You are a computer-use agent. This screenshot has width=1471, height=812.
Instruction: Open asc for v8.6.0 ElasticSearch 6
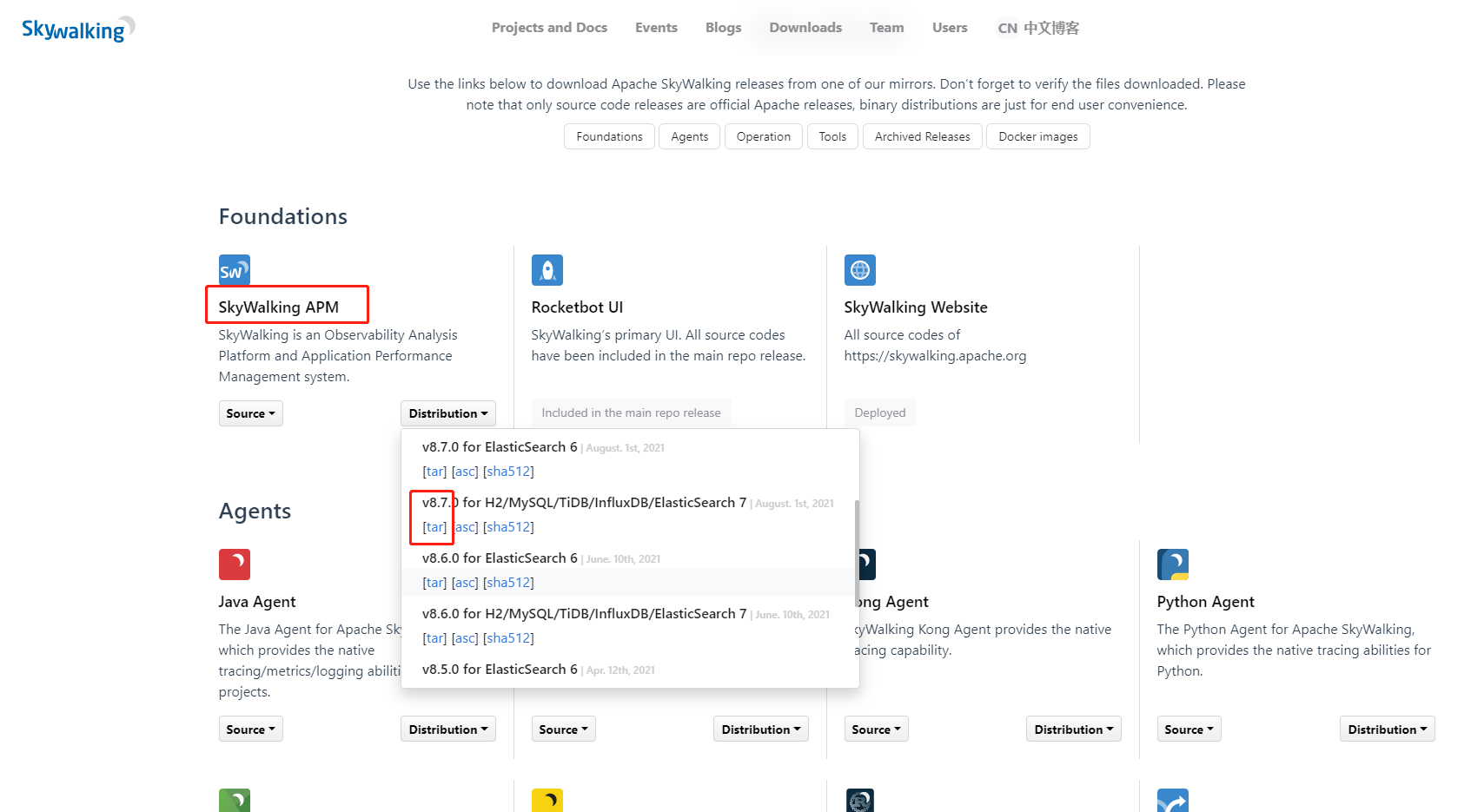pyautogui.click(x=465, y=583)
